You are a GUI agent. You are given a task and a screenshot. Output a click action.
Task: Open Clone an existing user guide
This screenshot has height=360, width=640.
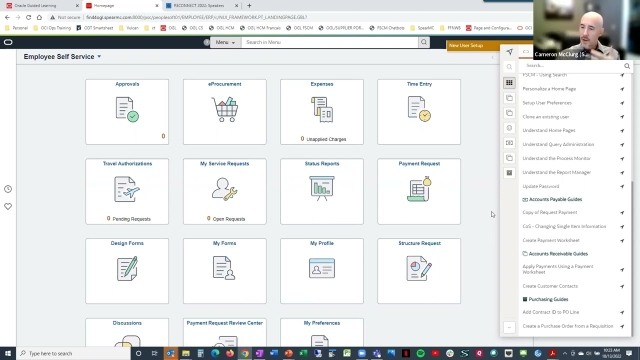[545, 117]
